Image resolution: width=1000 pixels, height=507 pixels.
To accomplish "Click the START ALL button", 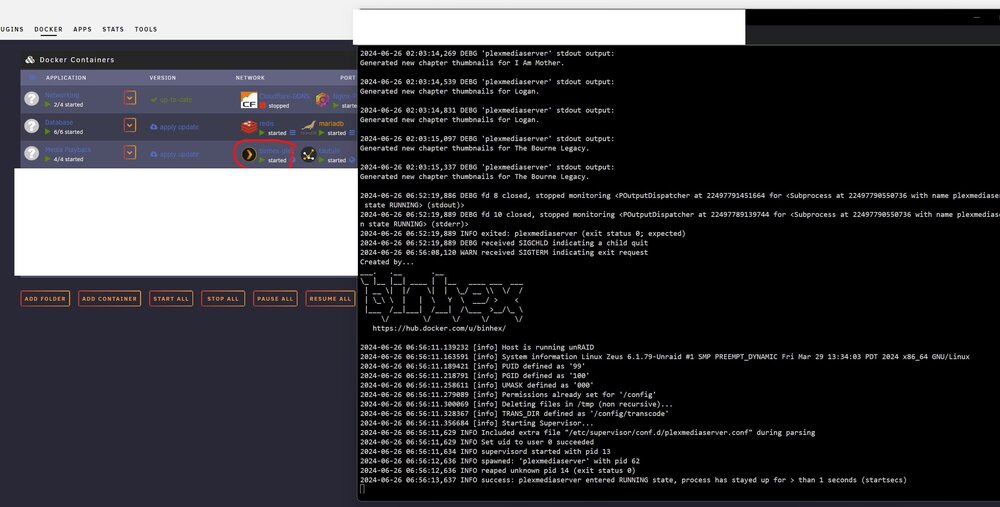I will 171,298.
